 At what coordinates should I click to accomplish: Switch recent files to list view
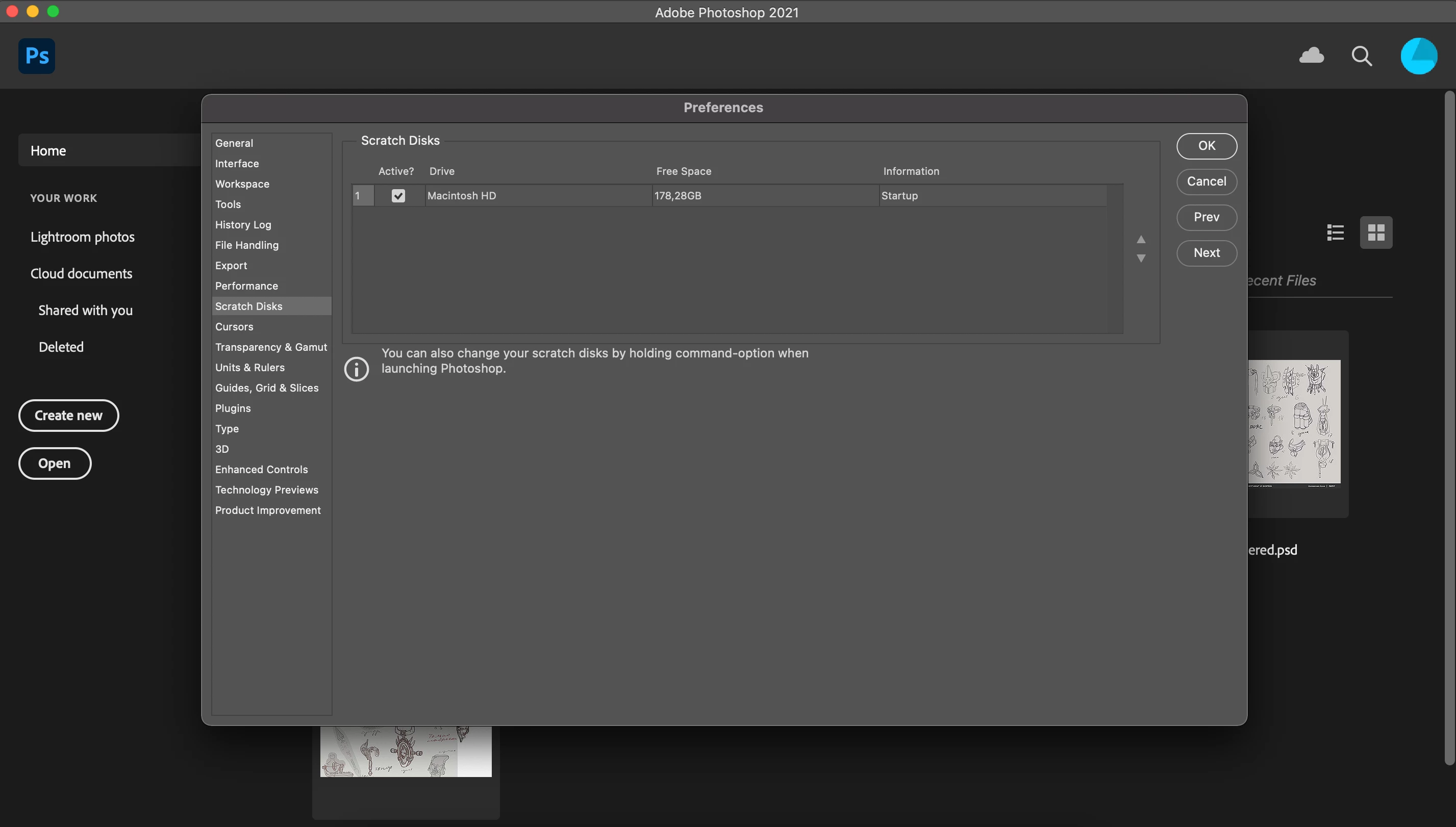coord(1335,232)
